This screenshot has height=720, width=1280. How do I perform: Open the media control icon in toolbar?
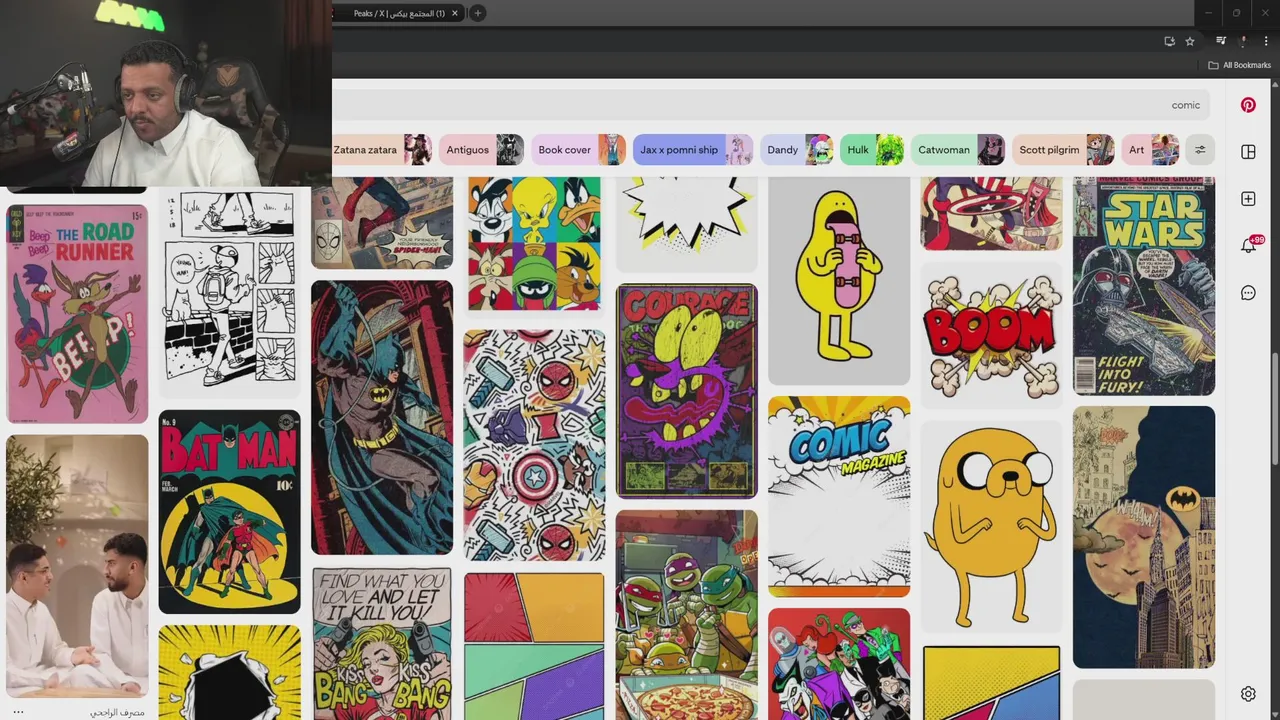point(1220,41)
